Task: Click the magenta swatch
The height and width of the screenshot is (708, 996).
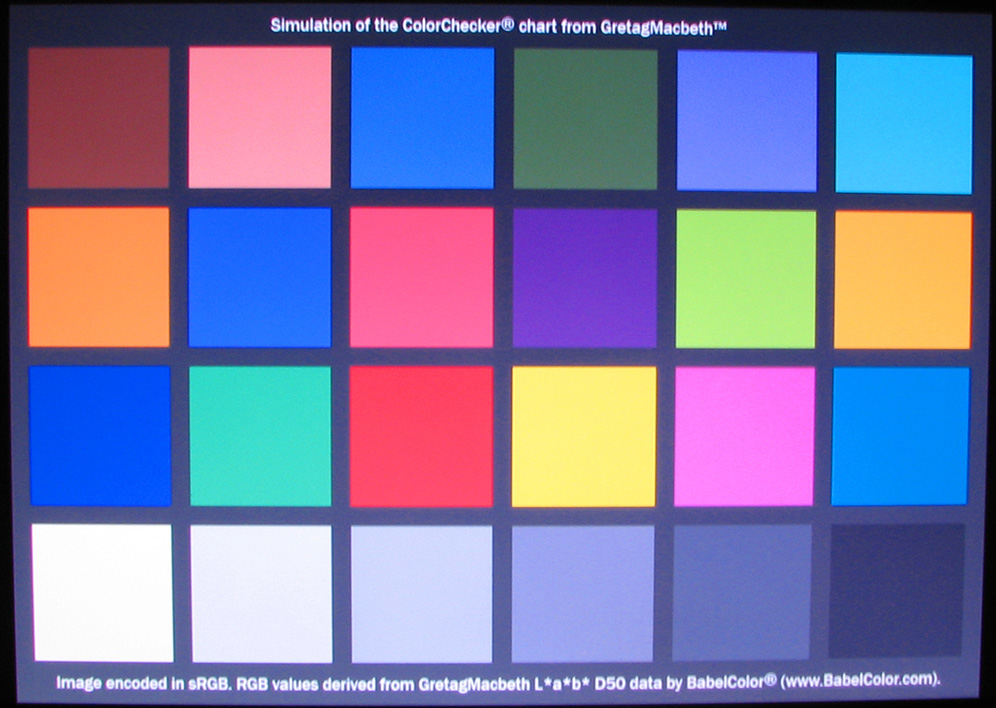Action: point(746,436)
